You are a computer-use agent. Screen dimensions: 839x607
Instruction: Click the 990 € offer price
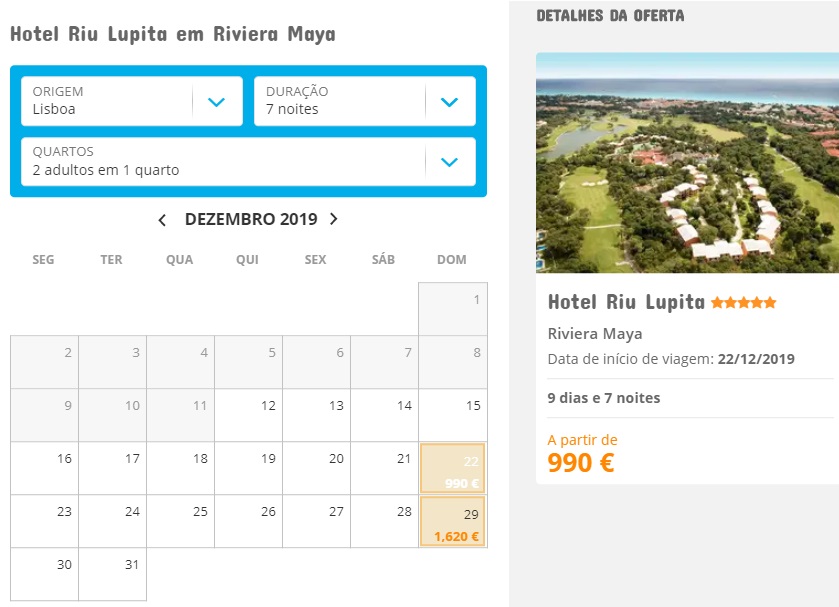pos(581,462)
